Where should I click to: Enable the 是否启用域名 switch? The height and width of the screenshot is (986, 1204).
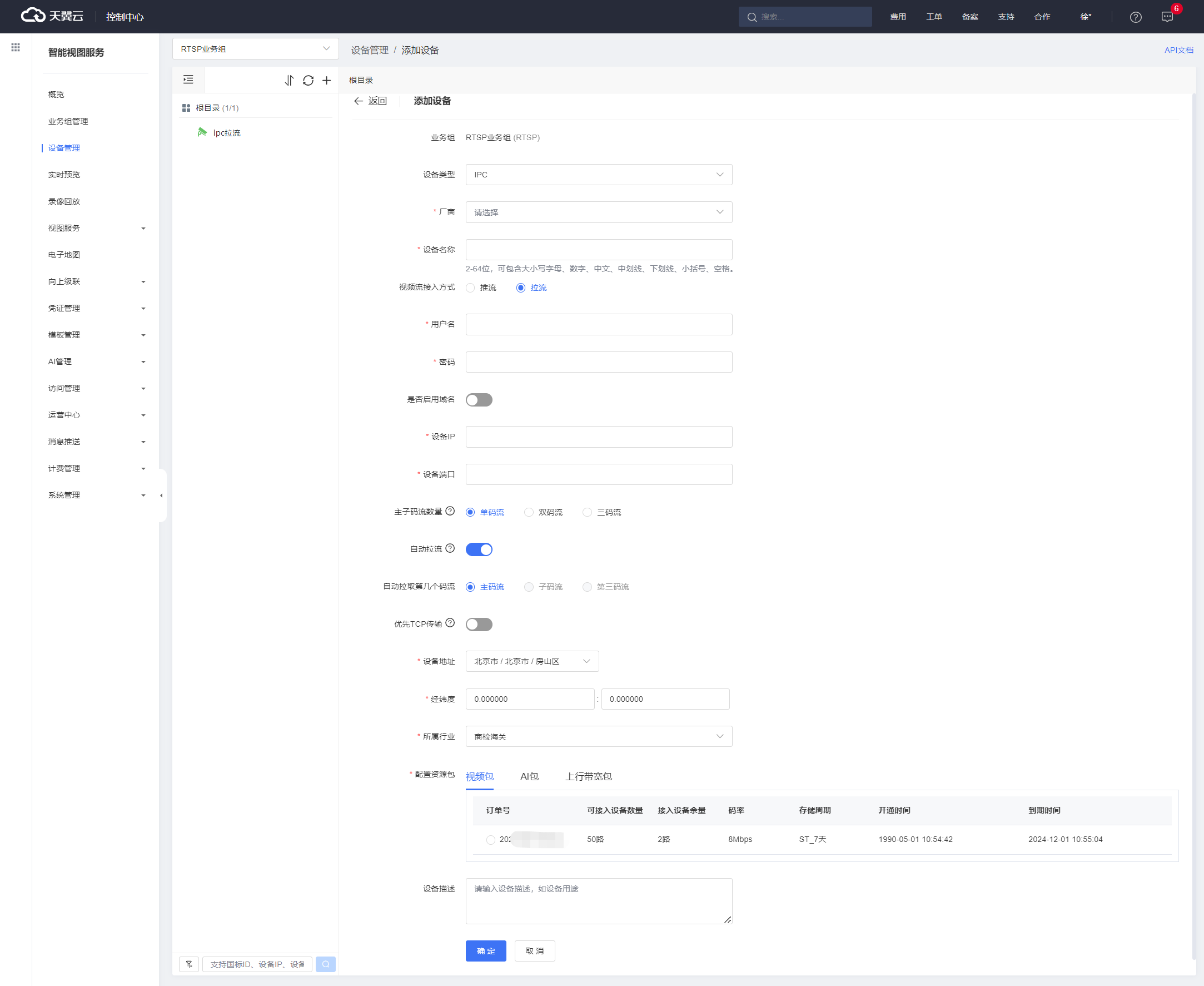479,400
